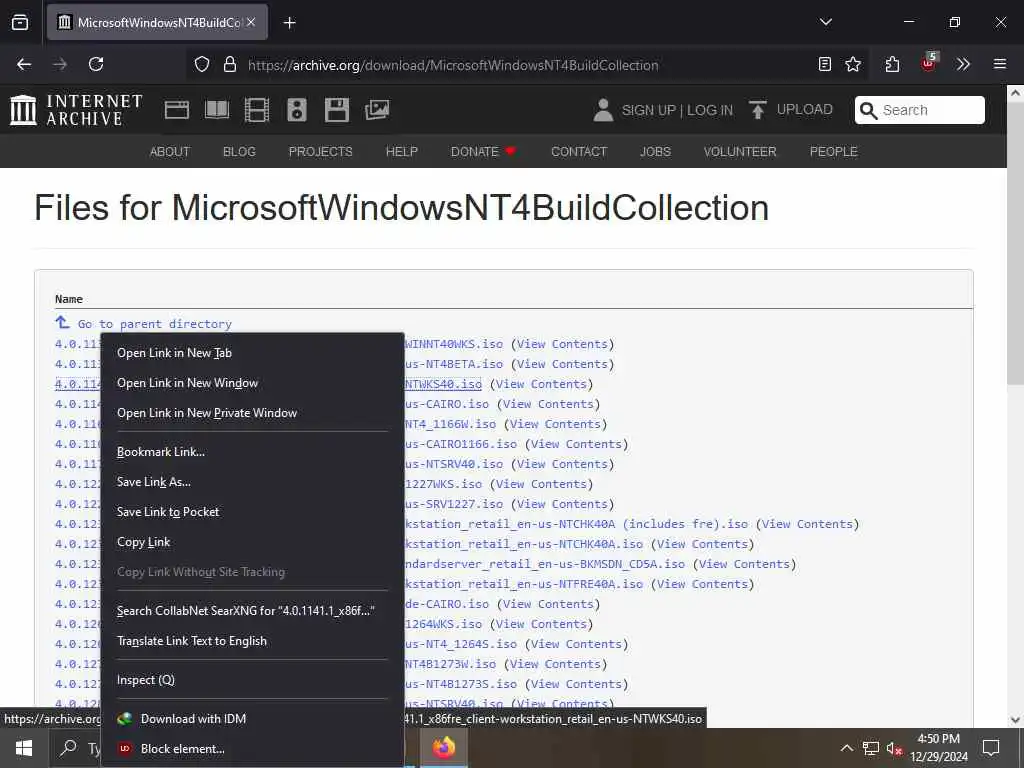Open the Windows Start button
Image resolution: width=1024 pixels, height=768 pixels.
(24, 748)
